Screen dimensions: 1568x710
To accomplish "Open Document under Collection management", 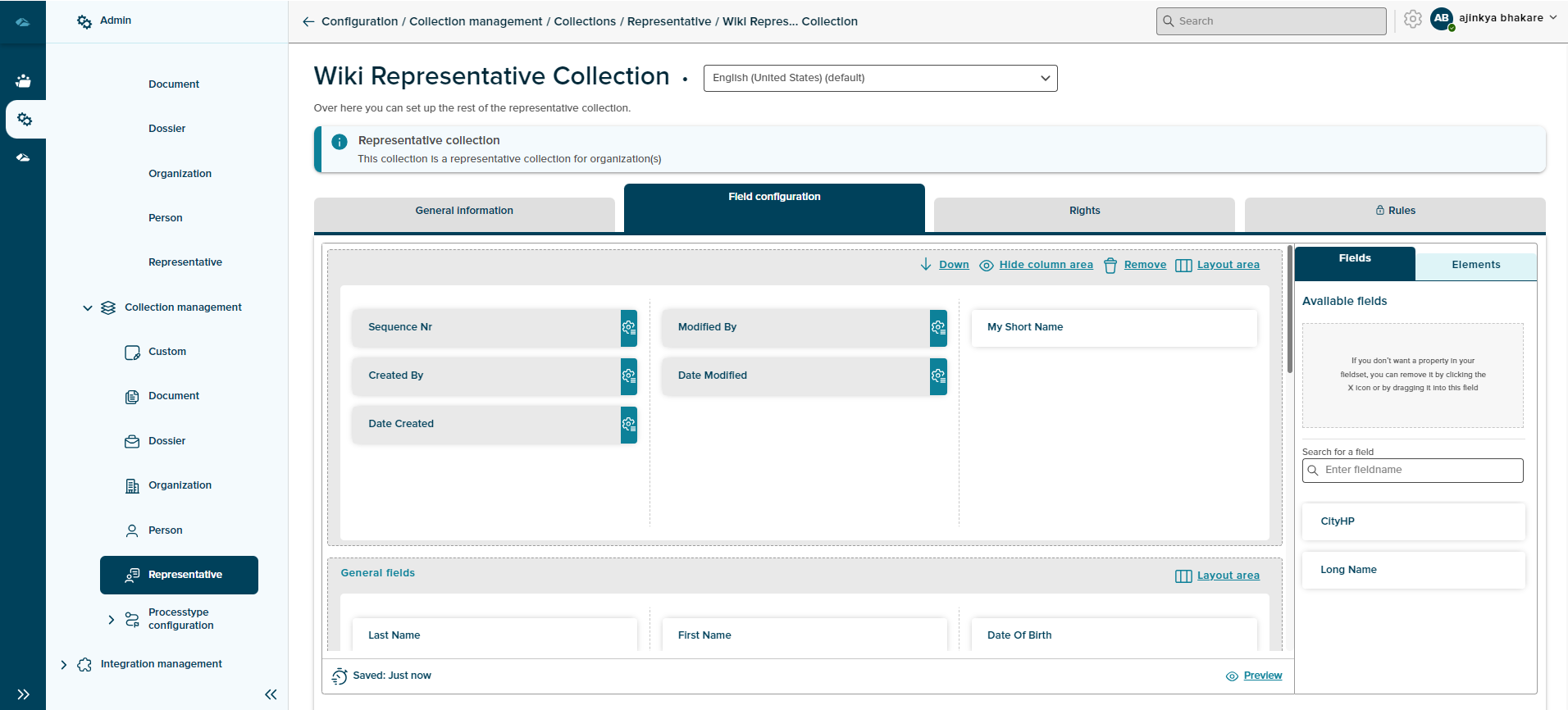I will (174, 396).
